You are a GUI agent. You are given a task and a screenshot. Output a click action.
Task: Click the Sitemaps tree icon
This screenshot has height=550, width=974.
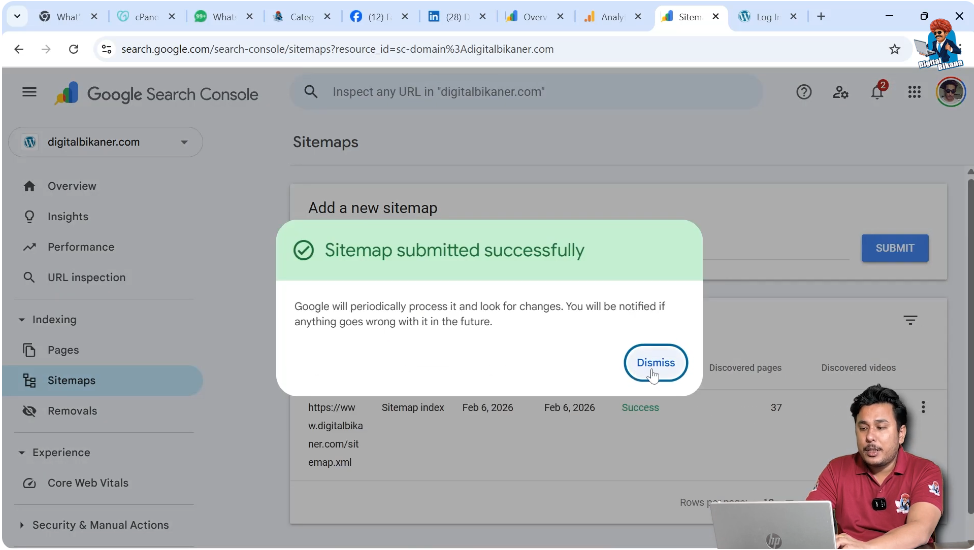tap(29, 380)
